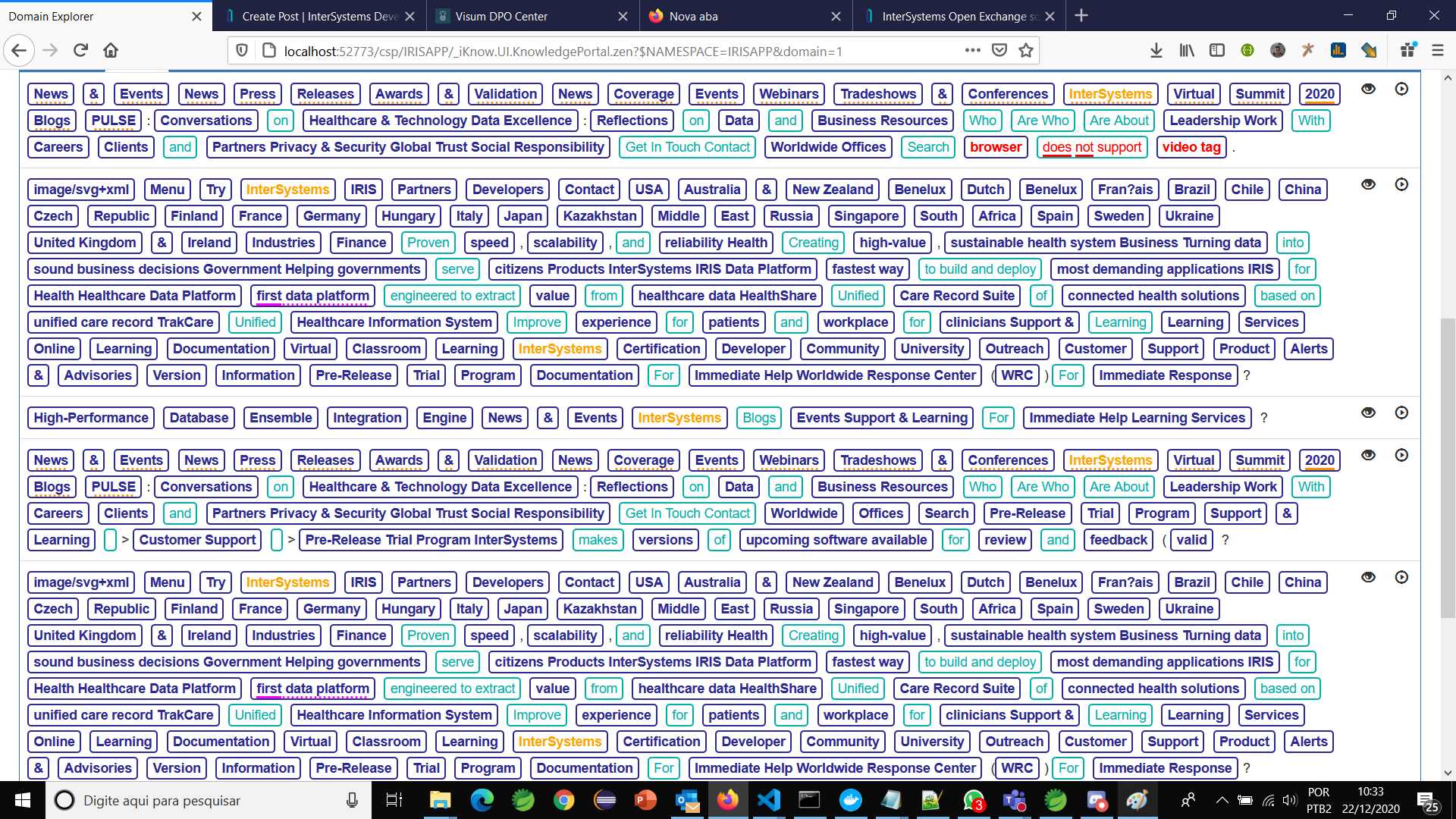This screenshot has width=1456, height=819.
Task: Click the 'Customer Support' entity tag
Action: click(x=197, y=540)
